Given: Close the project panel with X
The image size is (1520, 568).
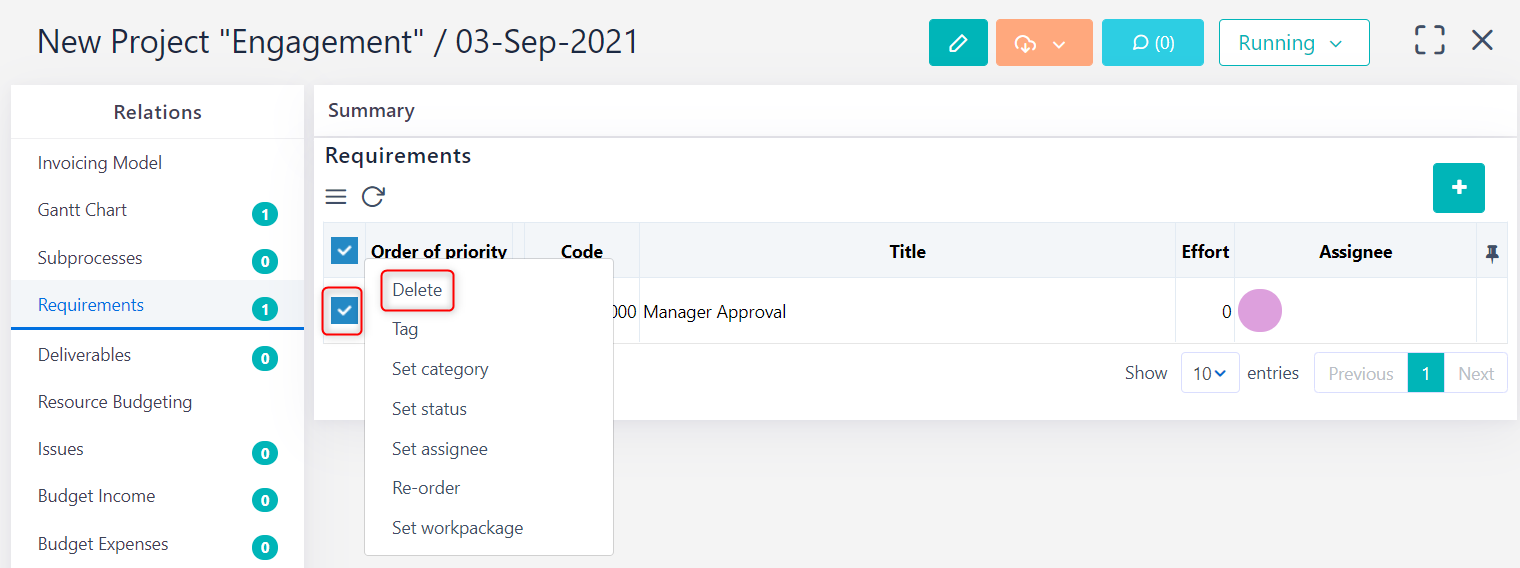Looking at the screenshot, I should click(x=1482, y=41).
